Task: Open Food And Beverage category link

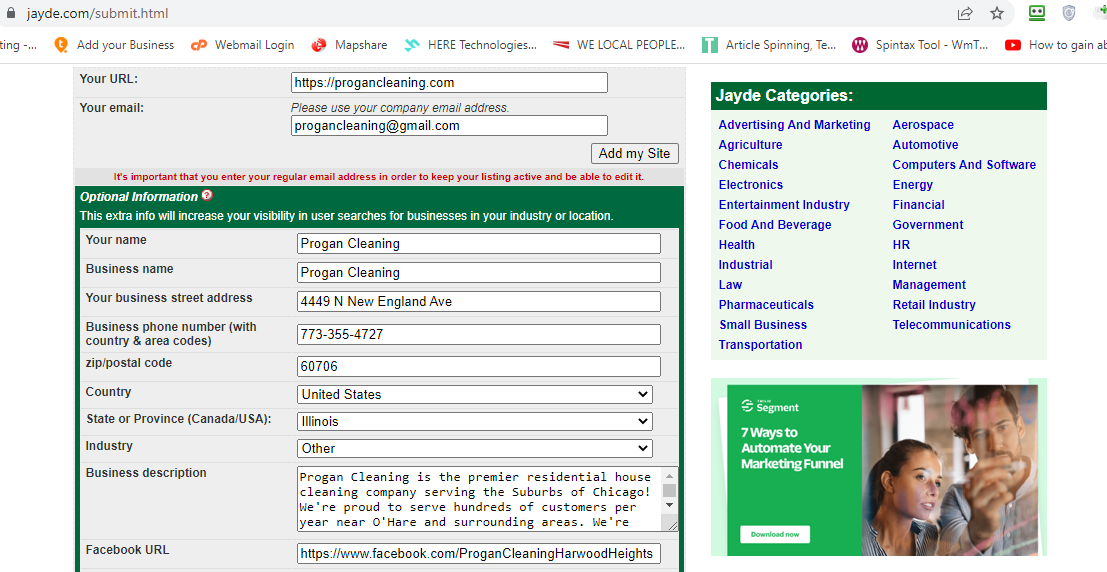Action: point(774,225)
